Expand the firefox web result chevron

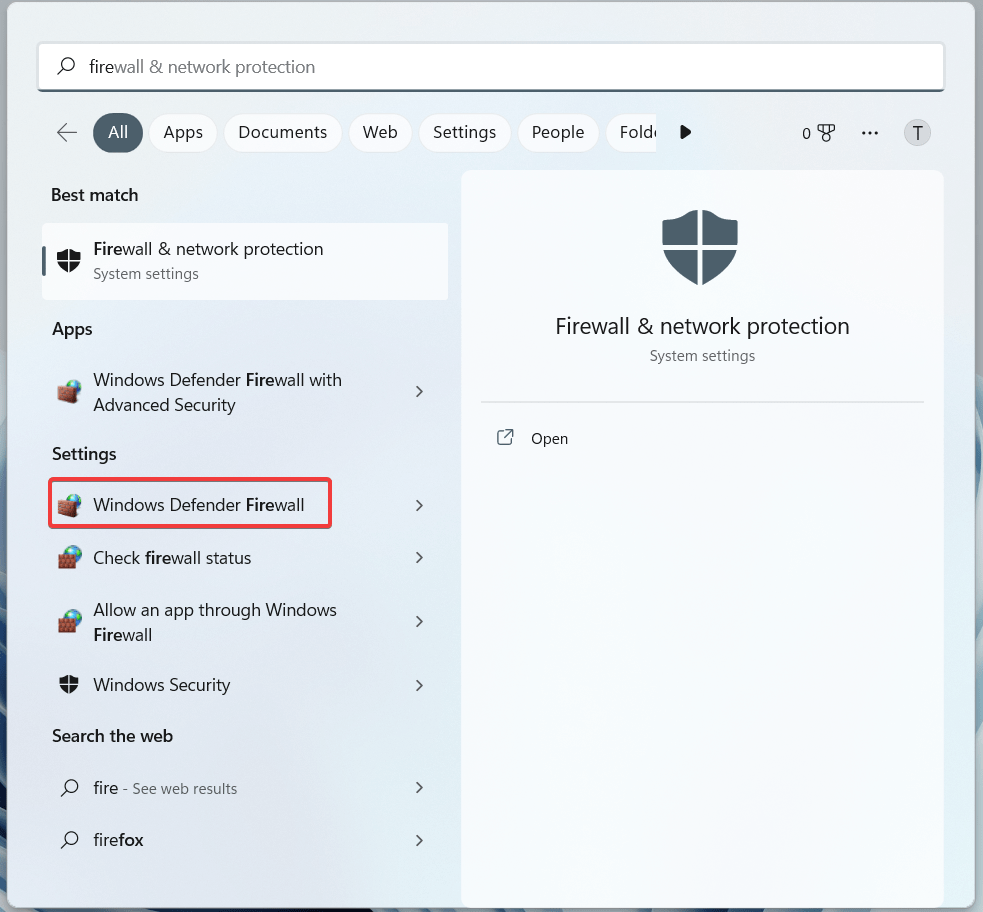[419, 841]
